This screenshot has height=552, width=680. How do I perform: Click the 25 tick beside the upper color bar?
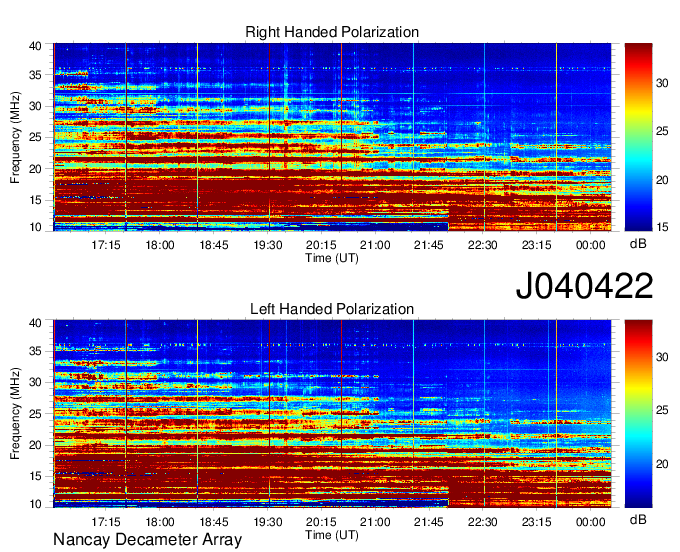tap(662, 131)
